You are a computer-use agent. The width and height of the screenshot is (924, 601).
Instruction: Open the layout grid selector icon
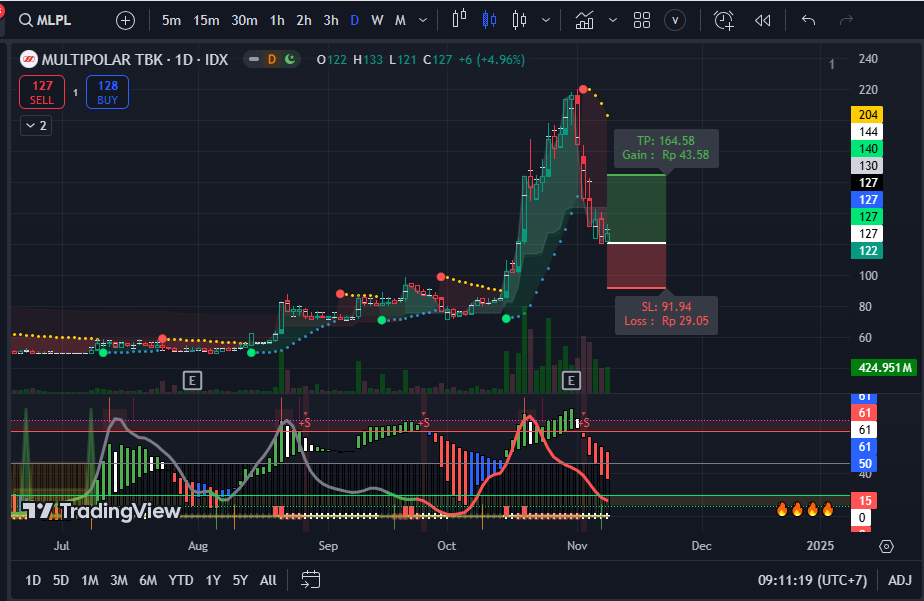tap(642, 21)
